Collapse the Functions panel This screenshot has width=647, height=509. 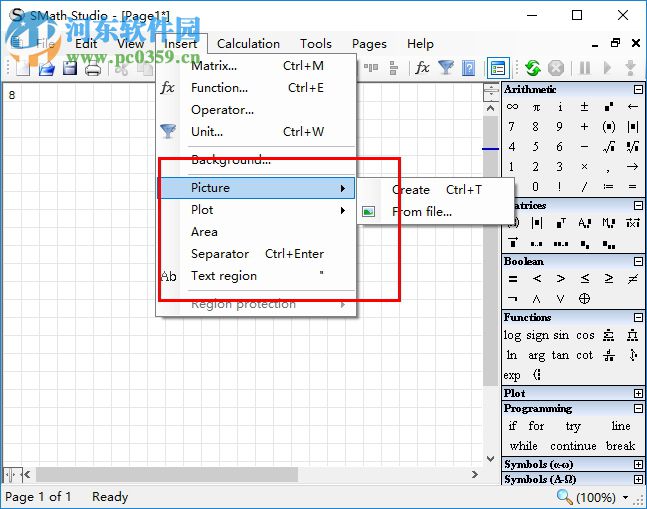tap(638, 317)
